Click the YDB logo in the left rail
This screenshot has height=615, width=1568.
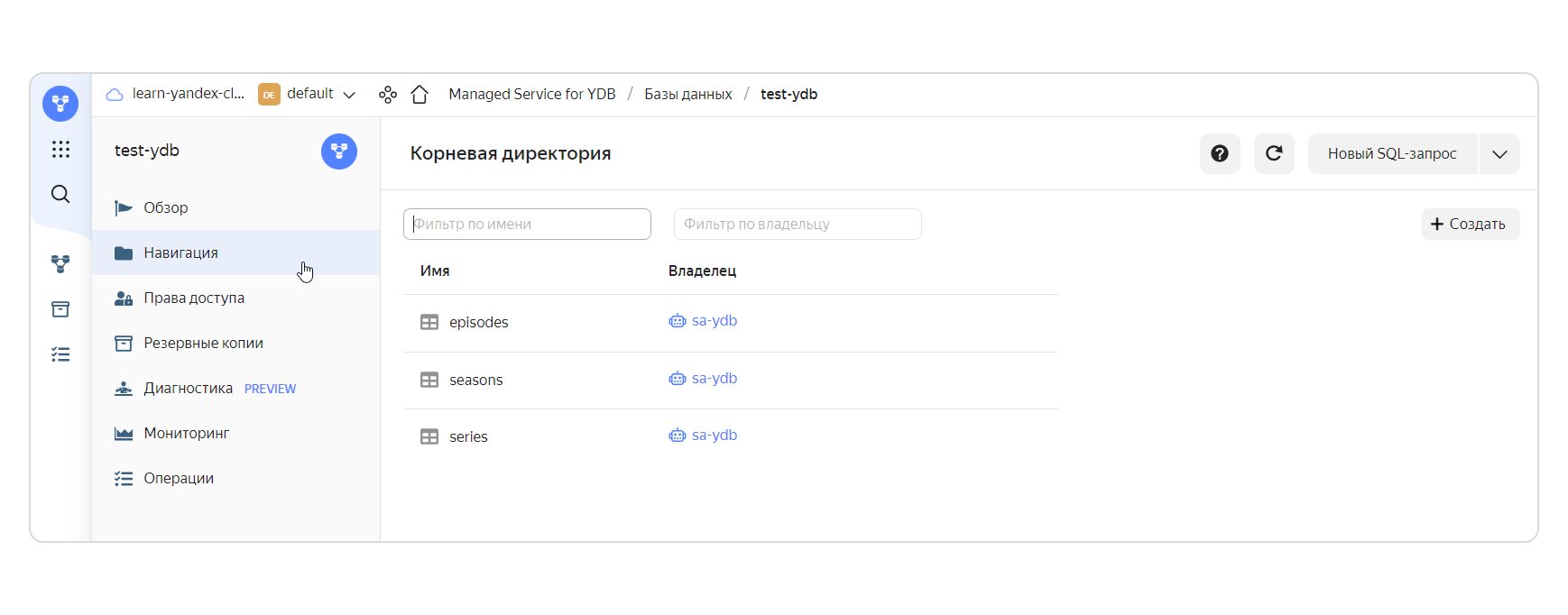tap(60, 104)
